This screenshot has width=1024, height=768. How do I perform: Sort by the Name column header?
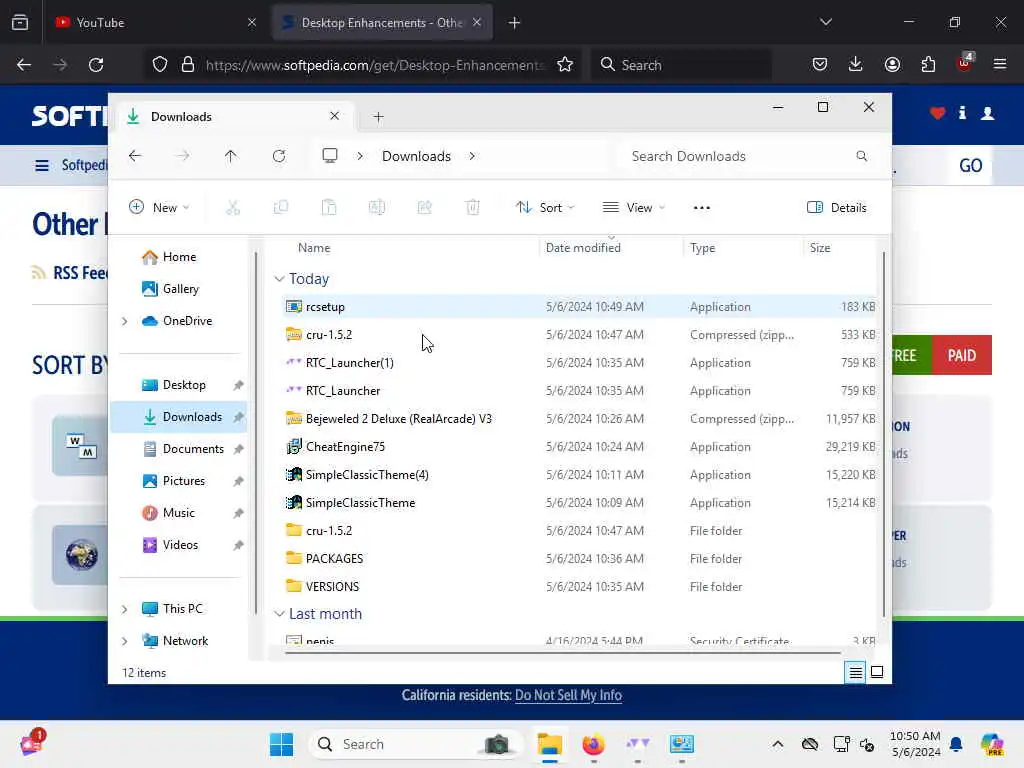click(314, 248)
